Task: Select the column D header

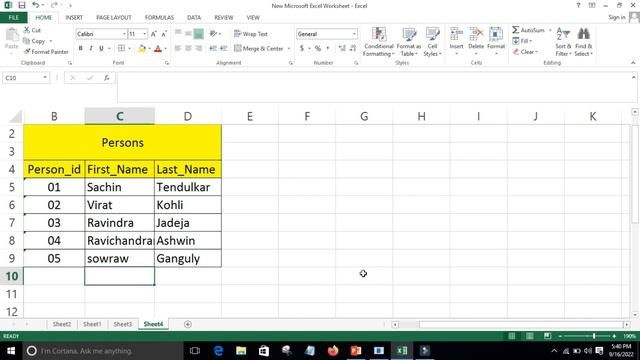Action: 188,116
